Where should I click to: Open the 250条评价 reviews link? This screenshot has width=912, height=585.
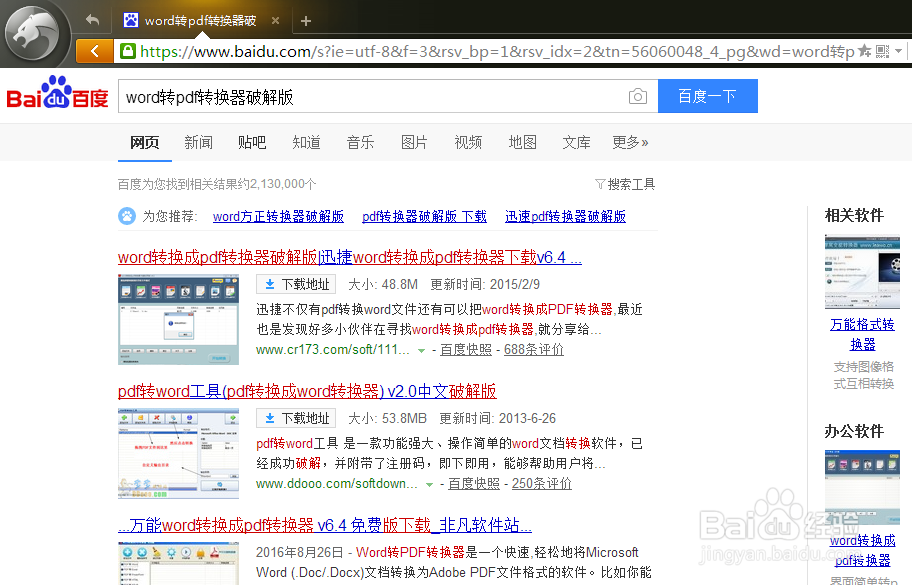click(x=542, y=484)
